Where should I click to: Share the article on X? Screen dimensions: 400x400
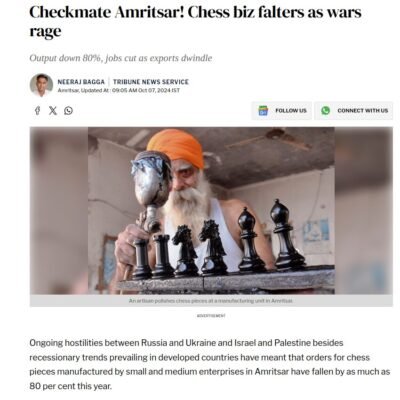[53, 111]
